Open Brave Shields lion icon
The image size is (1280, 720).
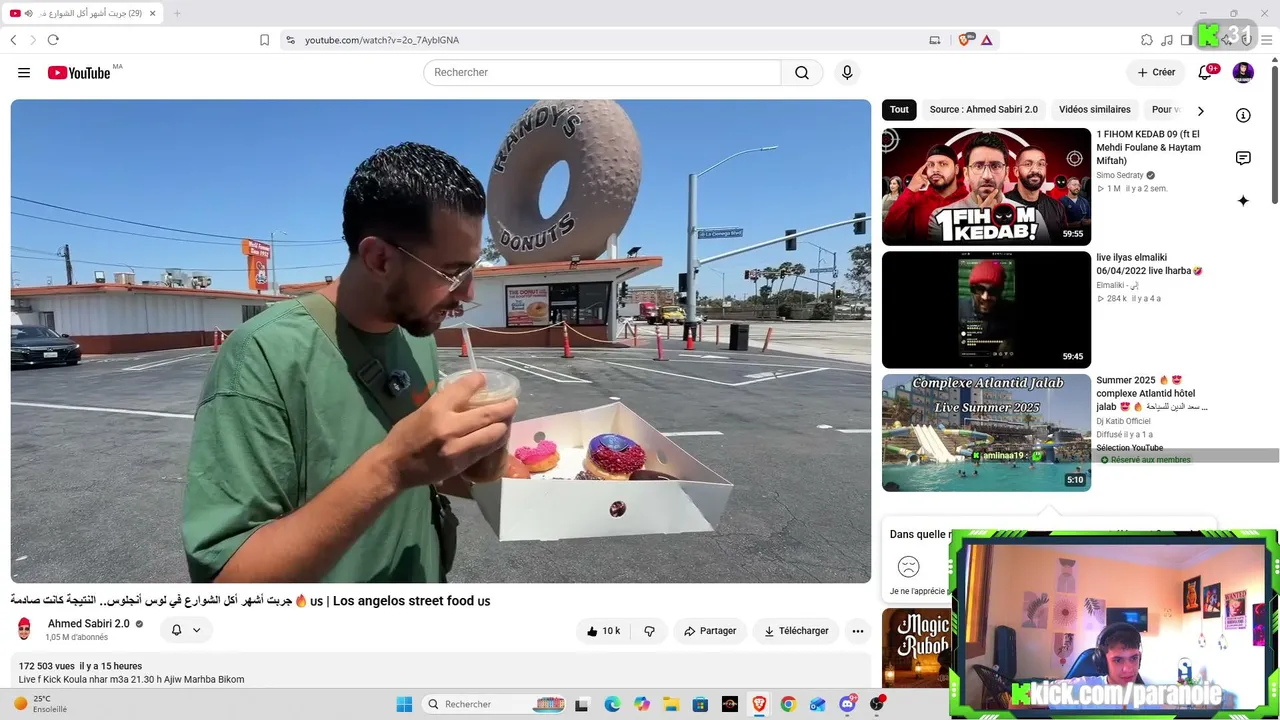(965, 40)
